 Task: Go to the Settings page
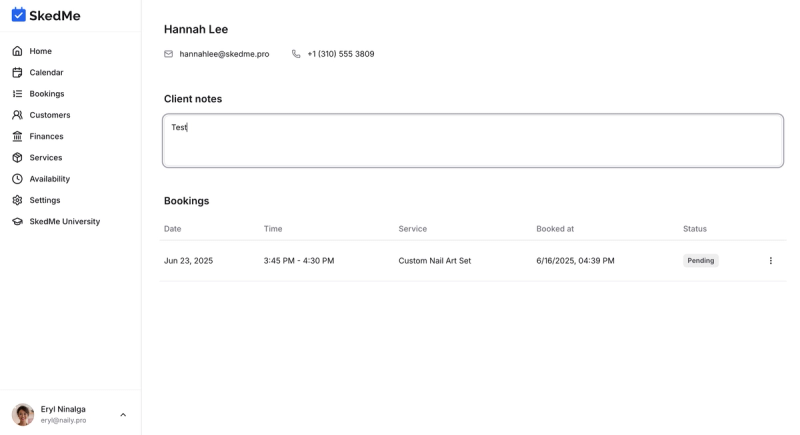(45, 200)
